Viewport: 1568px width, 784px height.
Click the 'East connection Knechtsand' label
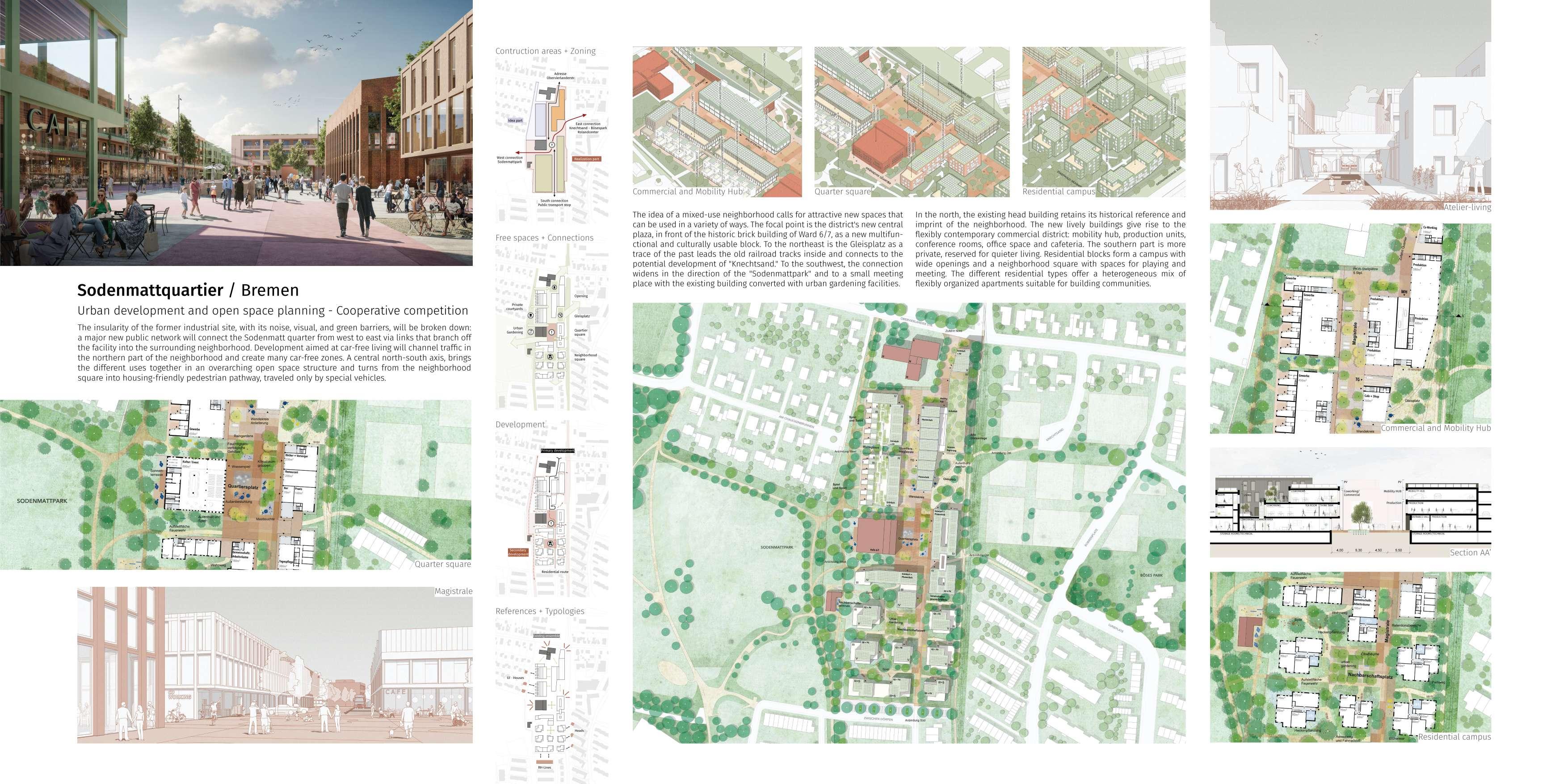589,128
